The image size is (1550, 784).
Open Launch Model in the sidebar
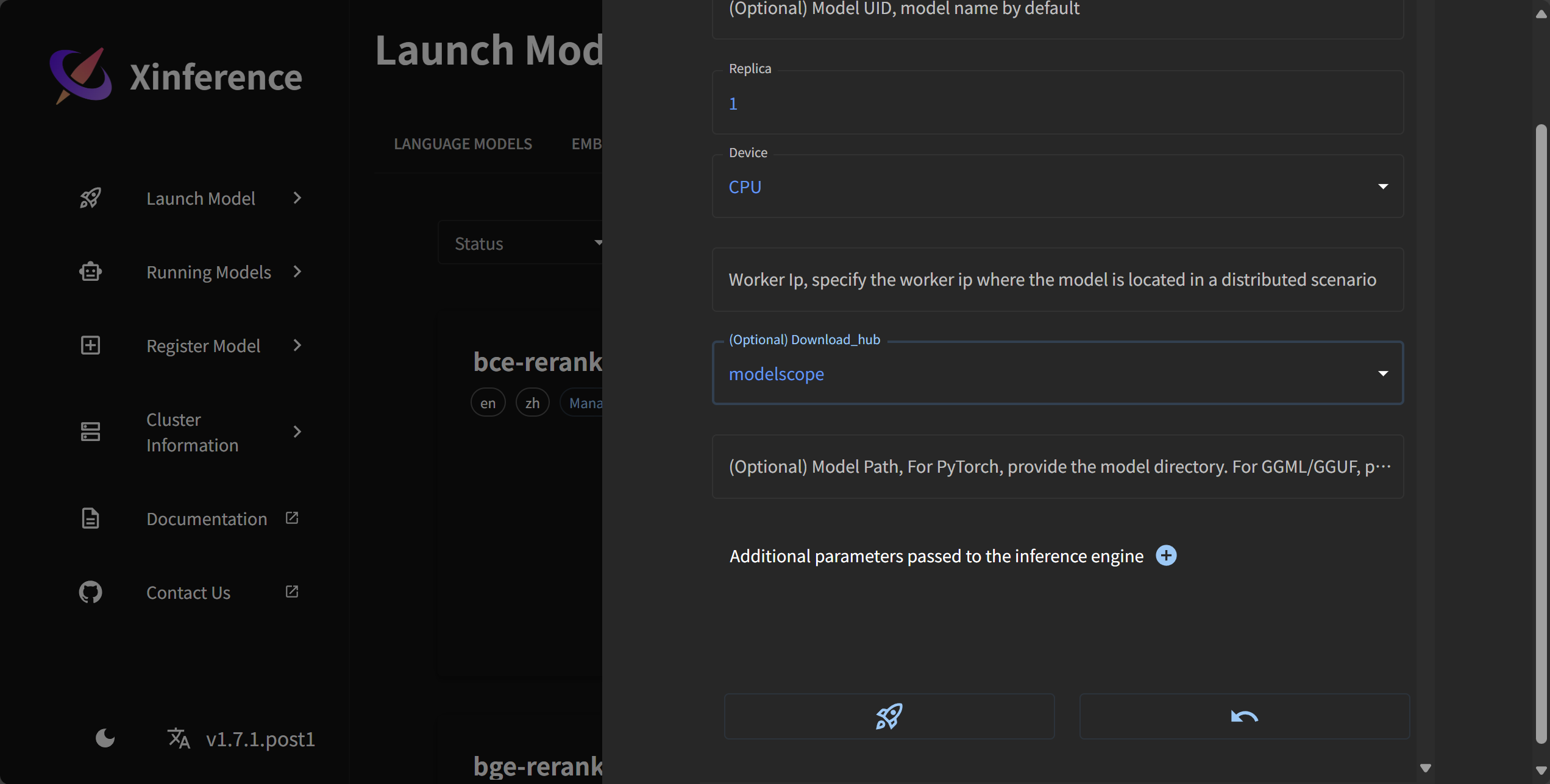pos(201,198)
